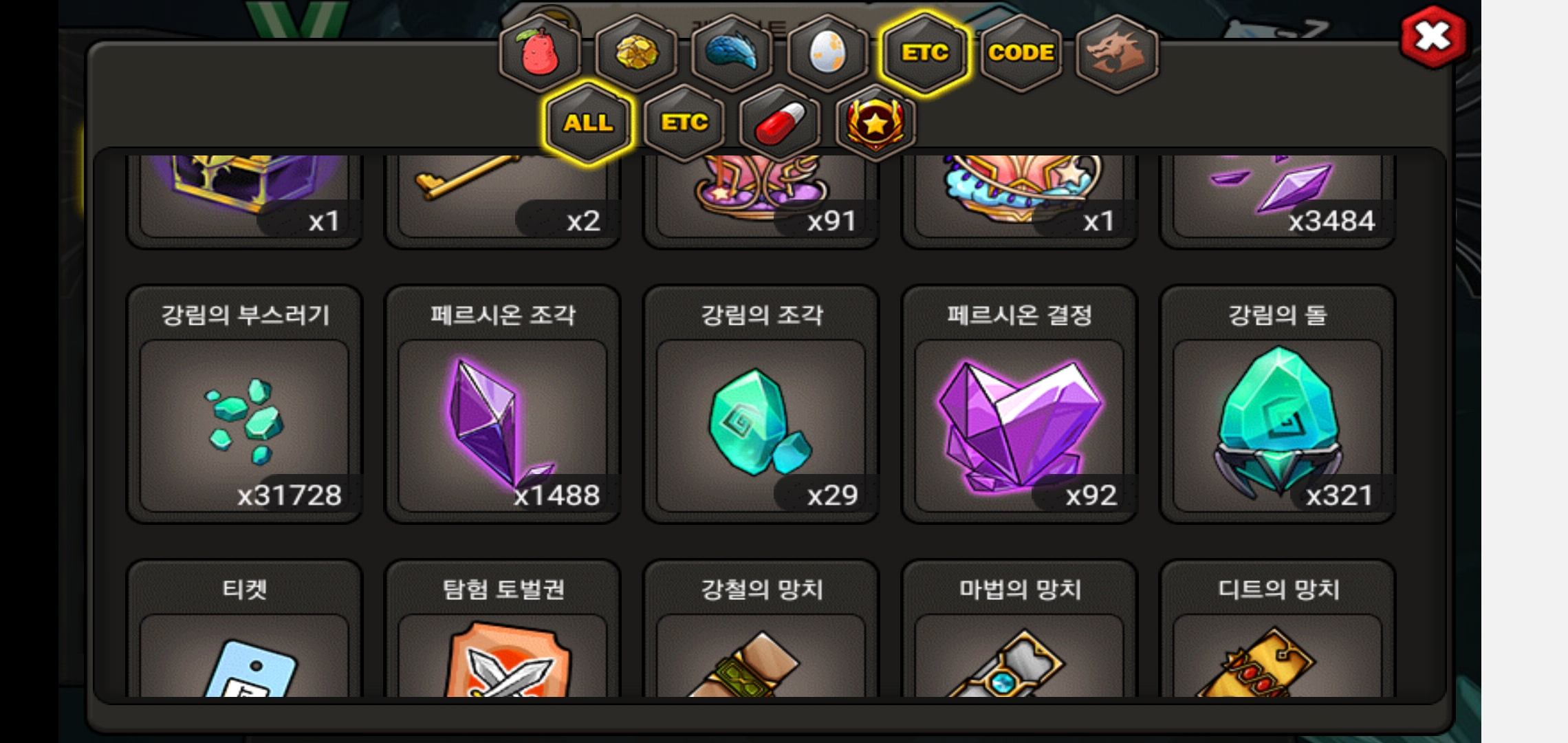Select 페르시온 조각 purple crystal item
The height and width of the screenshot is (743, 1568).
(x=503, y=405)
